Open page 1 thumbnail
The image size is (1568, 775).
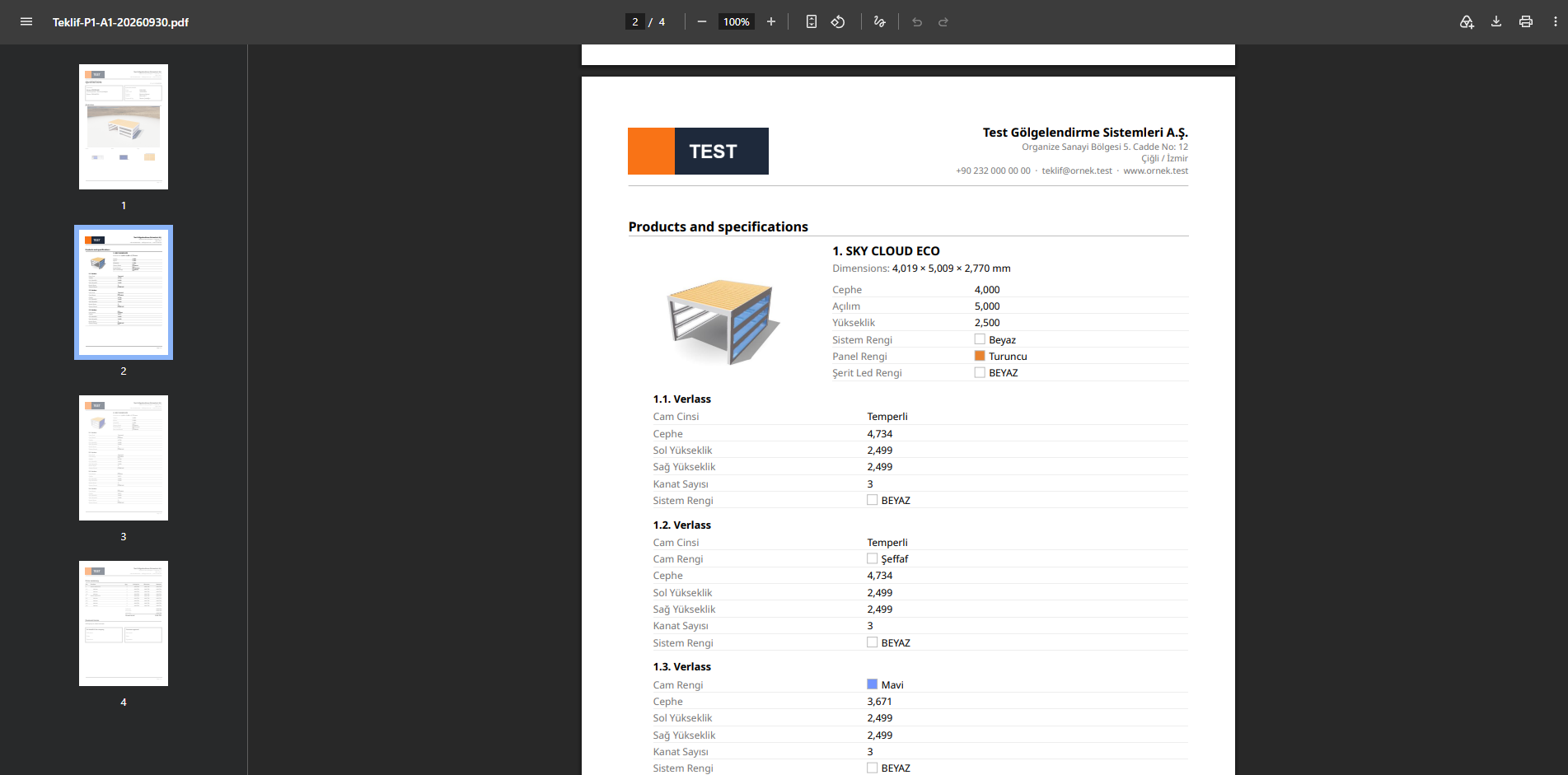tap(124, 127)
